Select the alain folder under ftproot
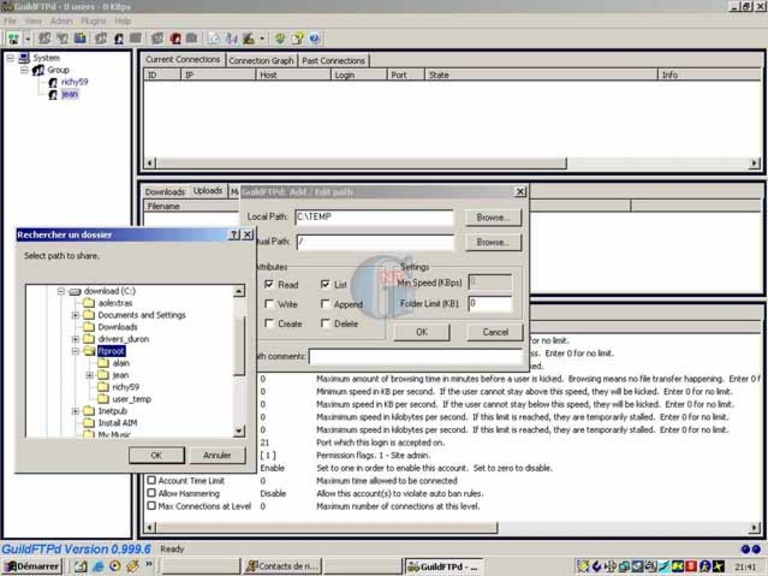 pos(121,363)
